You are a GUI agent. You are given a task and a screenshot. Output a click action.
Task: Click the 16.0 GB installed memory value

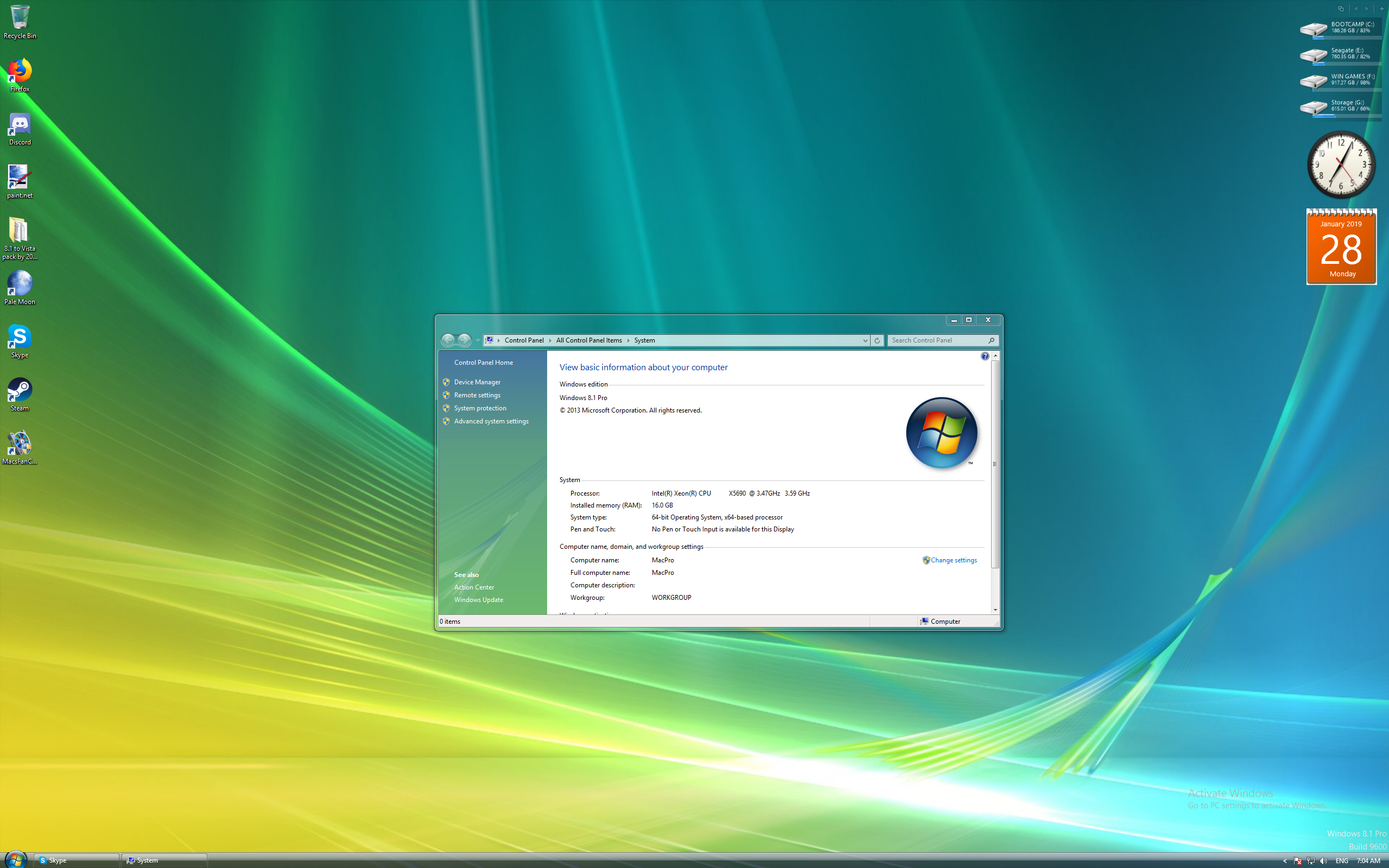click(x=662, y=505)
